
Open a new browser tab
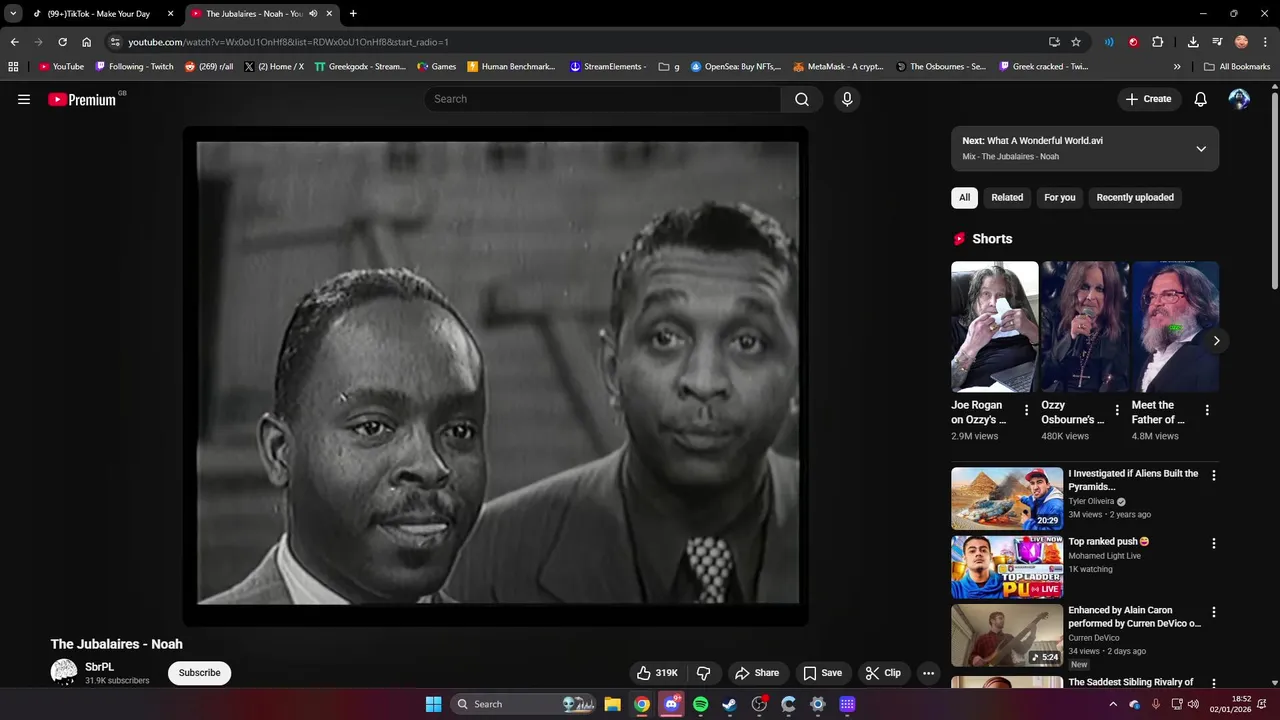coord(353,14)
